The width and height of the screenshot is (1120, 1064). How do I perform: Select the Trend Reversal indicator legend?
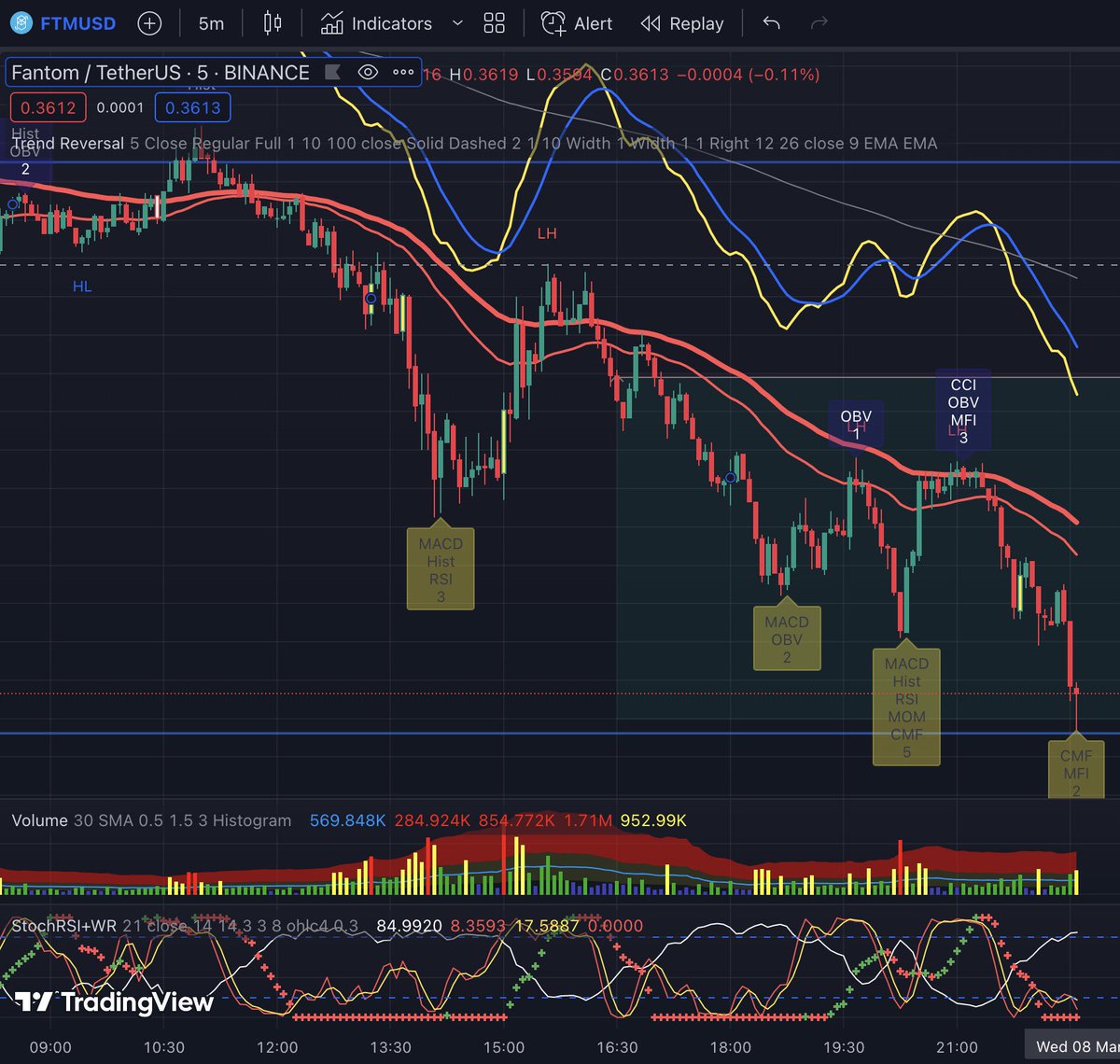coord(68,144)
